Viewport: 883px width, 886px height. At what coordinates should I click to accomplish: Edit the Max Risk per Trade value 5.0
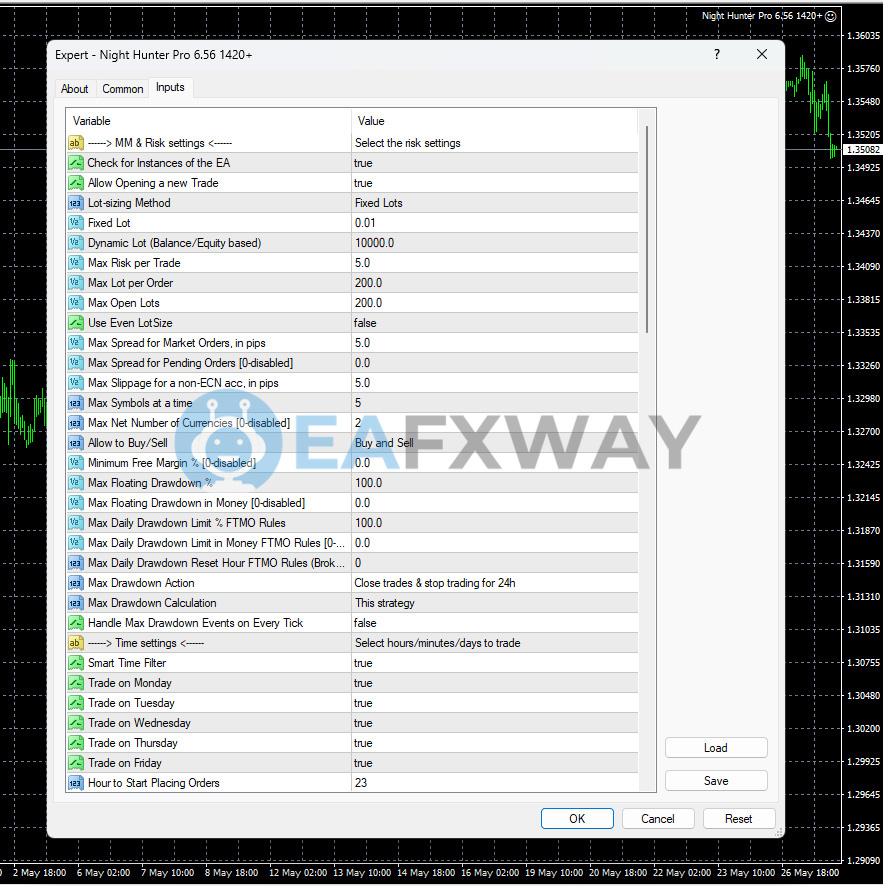pos(494,263)
